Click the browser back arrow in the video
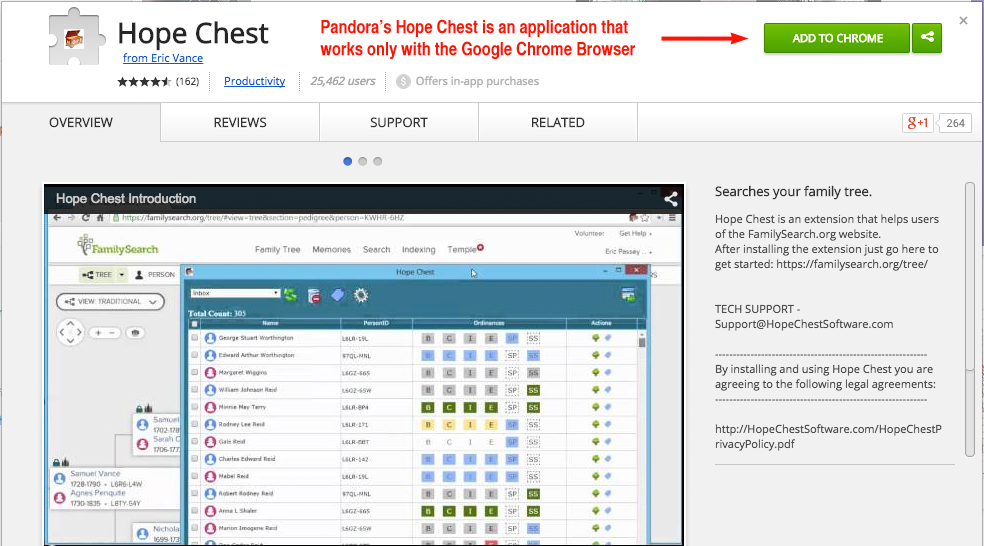The width and height of the screenshot is (984, 546). coord(57,218)
